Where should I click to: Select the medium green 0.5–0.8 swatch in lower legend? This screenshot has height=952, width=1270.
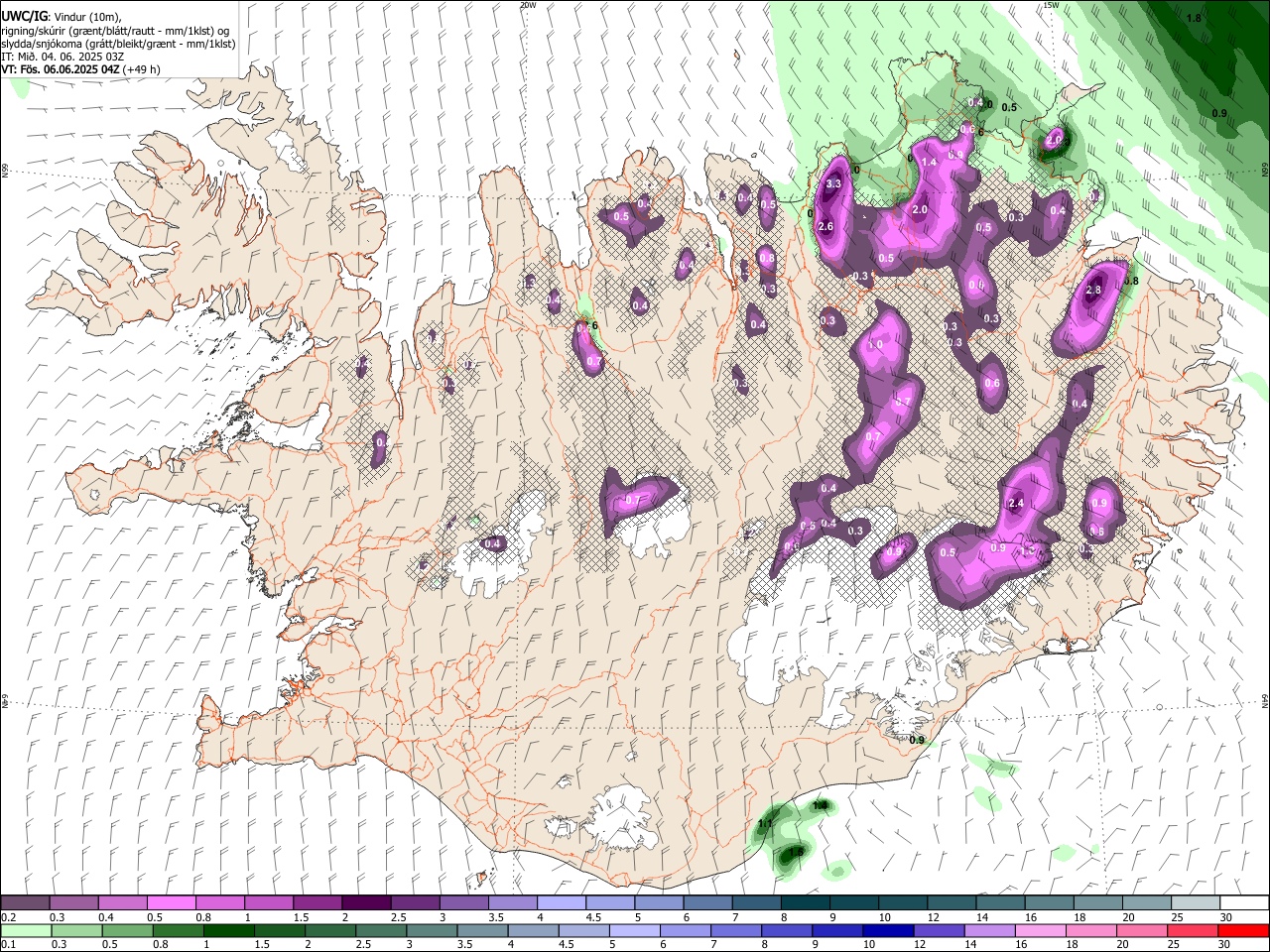point(127,930)
